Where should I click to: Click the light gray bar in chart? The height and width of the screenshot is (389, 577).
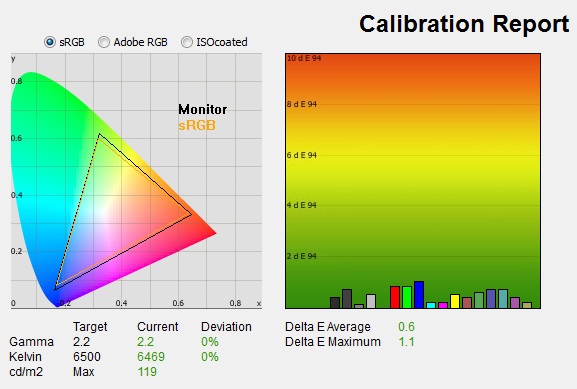click(x=371, y=301)
